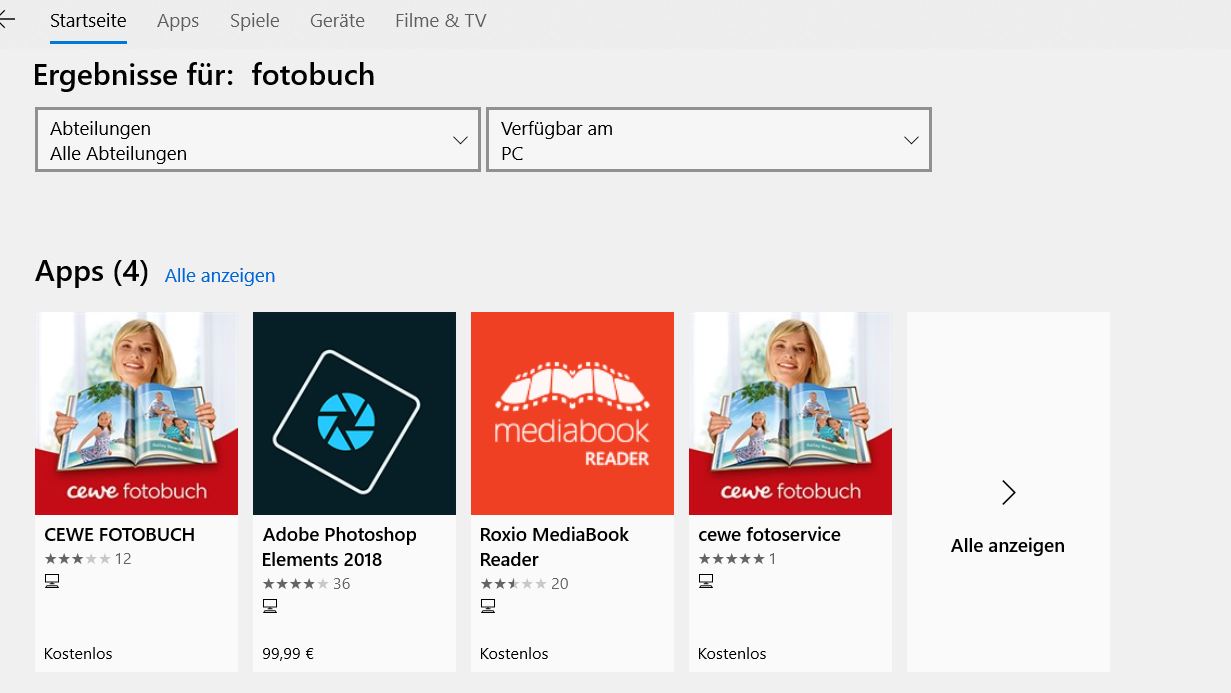Click the Roxio MediaBook Reader title

(x=554, y=547)
